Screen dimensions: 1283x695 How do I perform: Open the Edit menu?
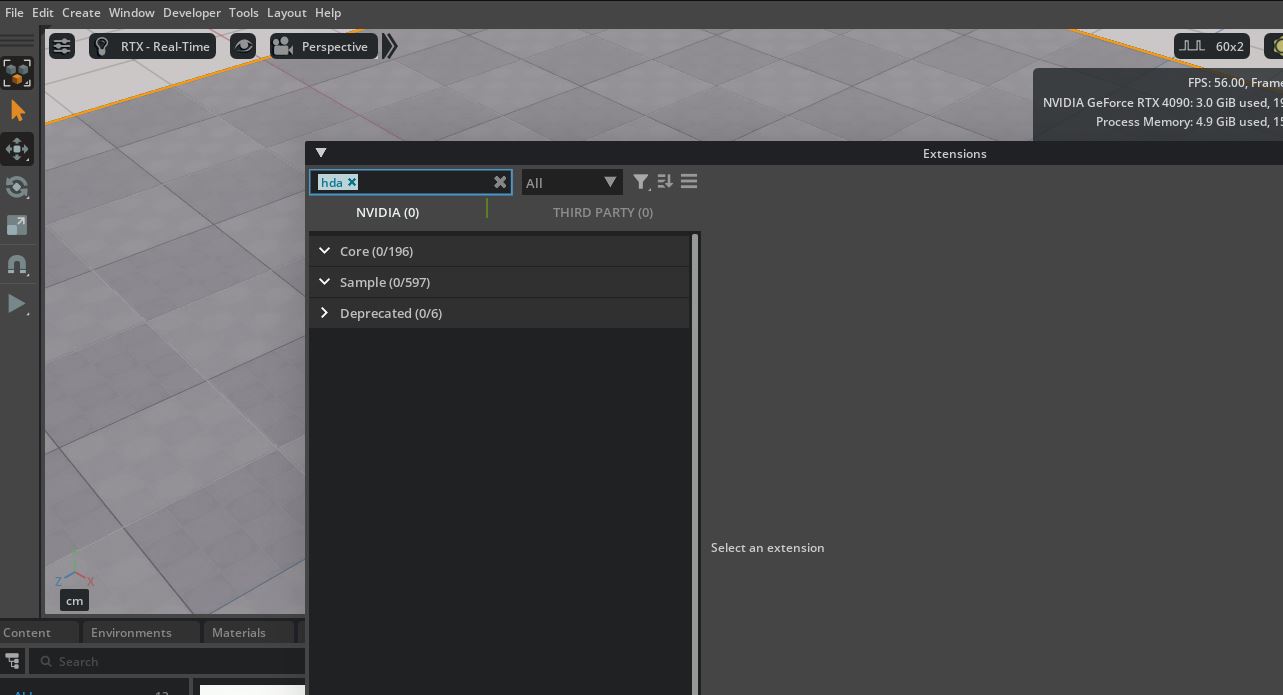[42, 13]
